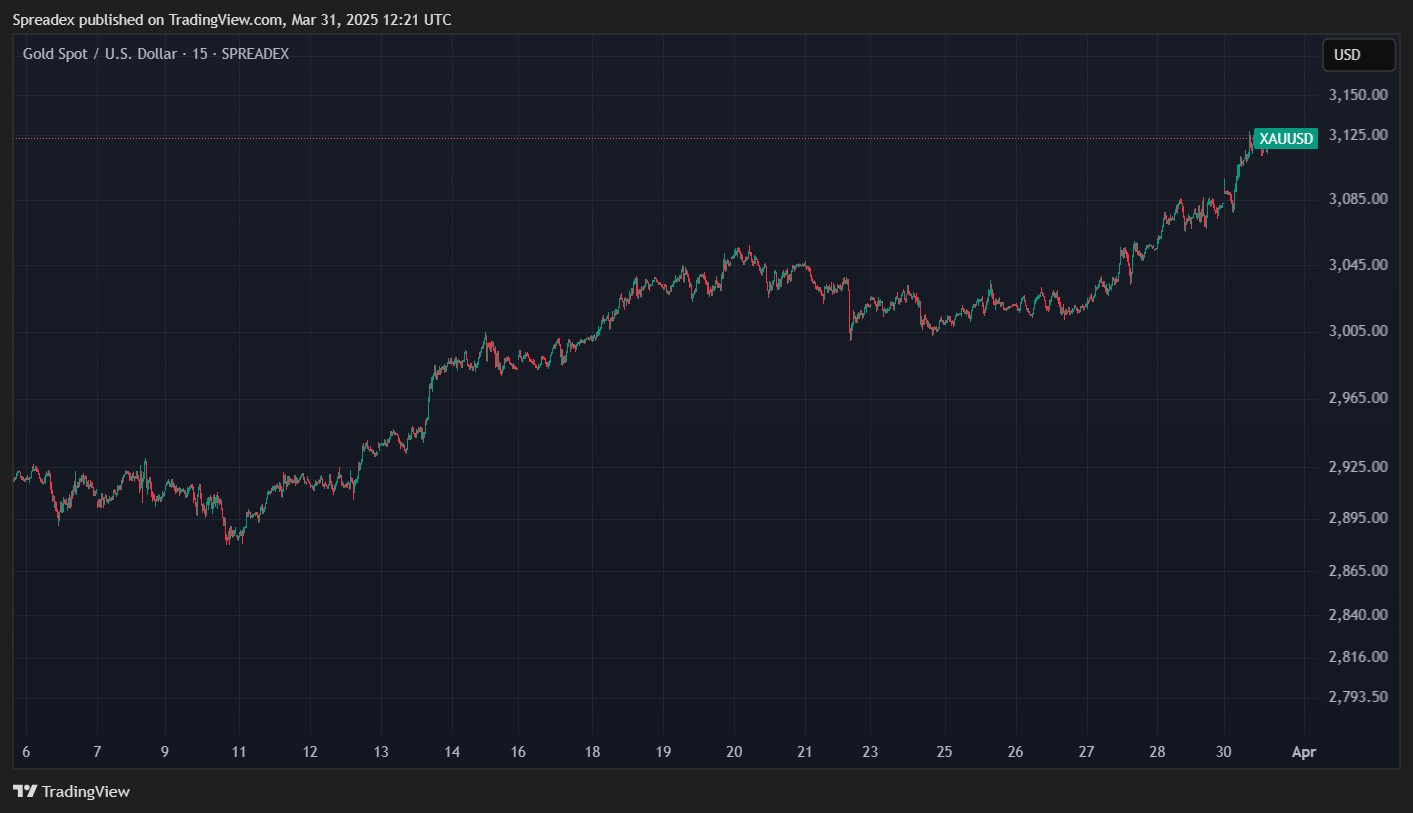
Task: Click the date label 7 on time axis
Action: tap(97, 752)
